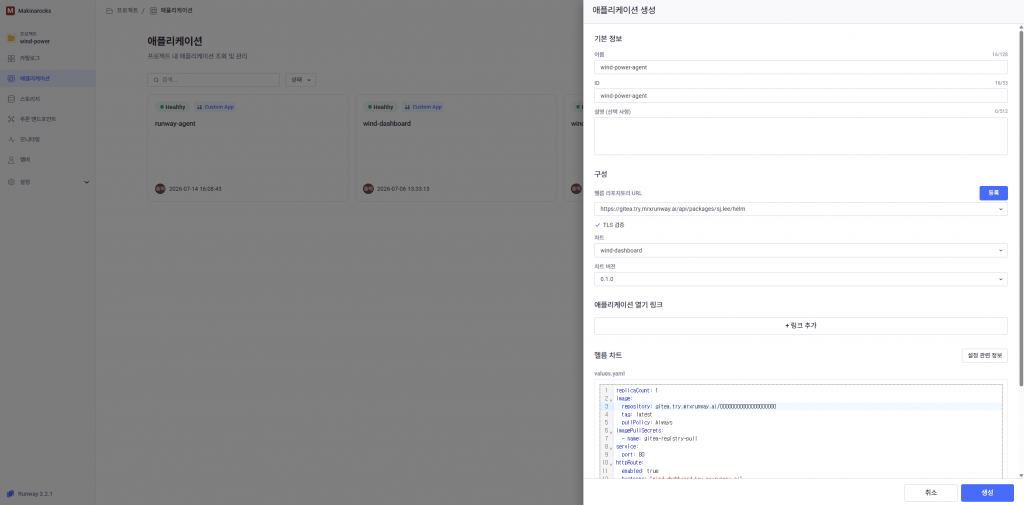Click the gitea-registry-pull name line
The image size is (1024, 505).
pos(660,439)
